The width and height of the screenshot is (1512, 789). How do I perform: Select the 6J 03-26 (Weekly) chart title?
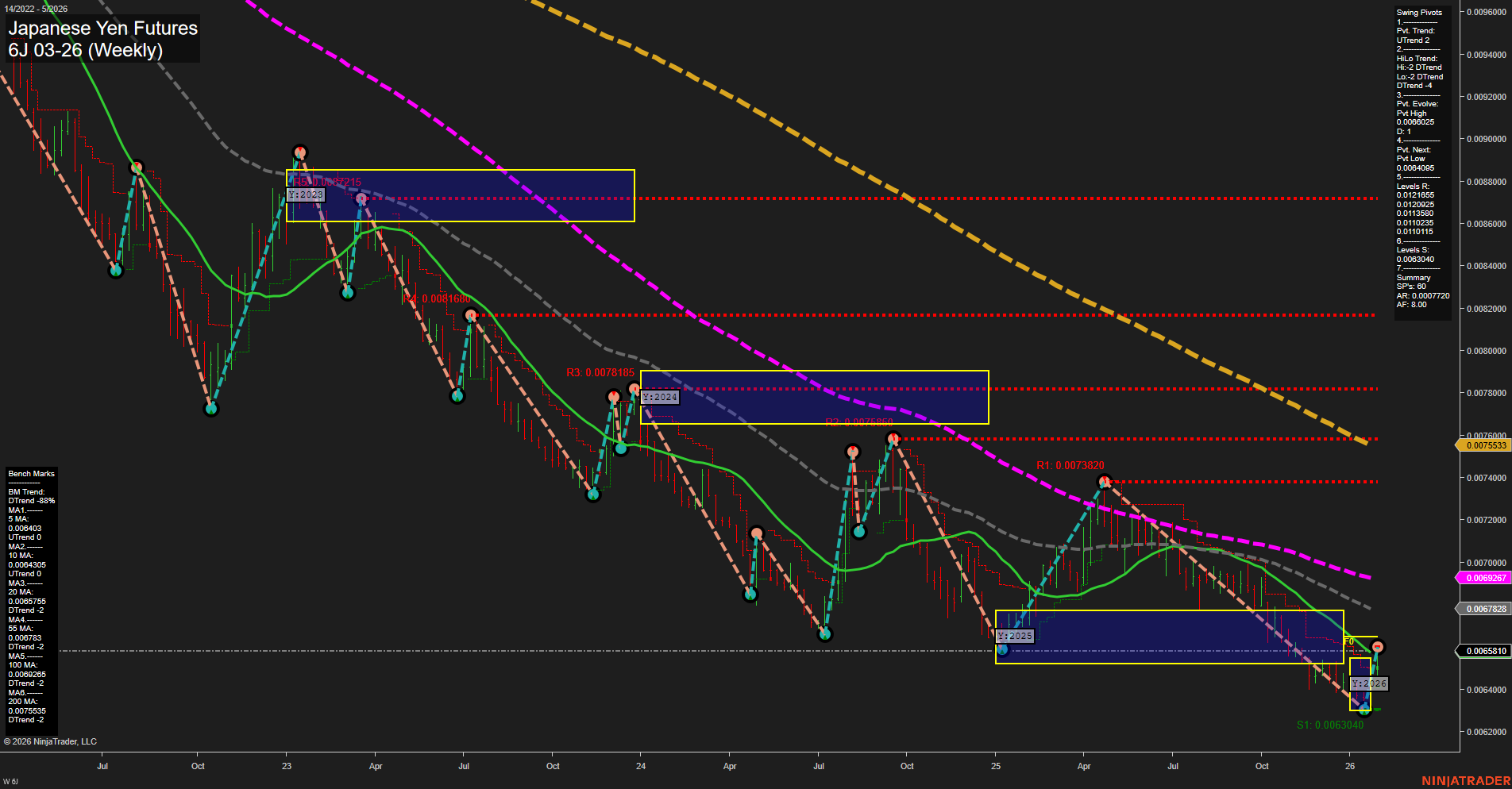click(x=84, y=49)
